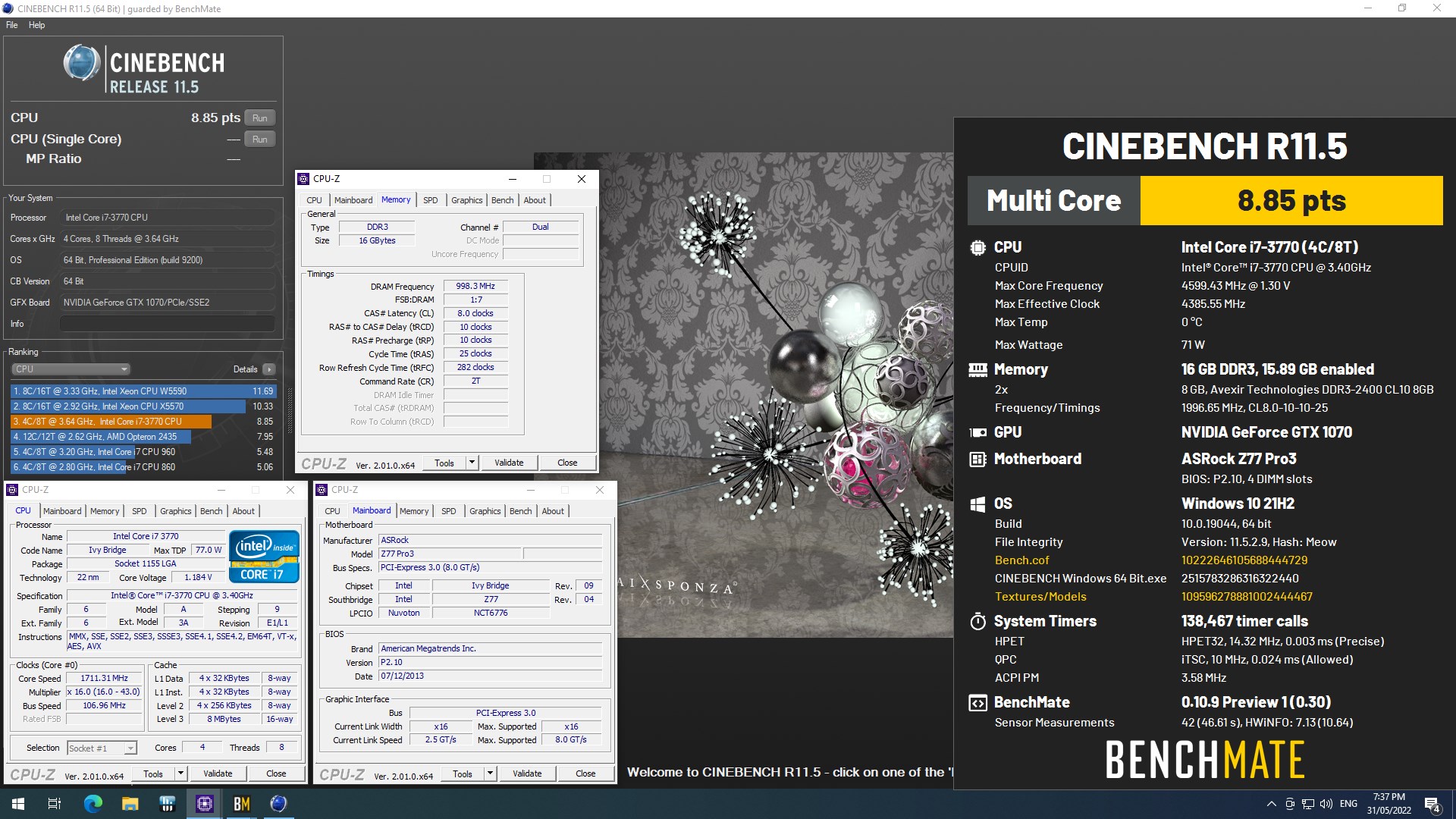Screen dimensions: 1456x819
Task: Click the Windows Start button
Action: point(18,804)
